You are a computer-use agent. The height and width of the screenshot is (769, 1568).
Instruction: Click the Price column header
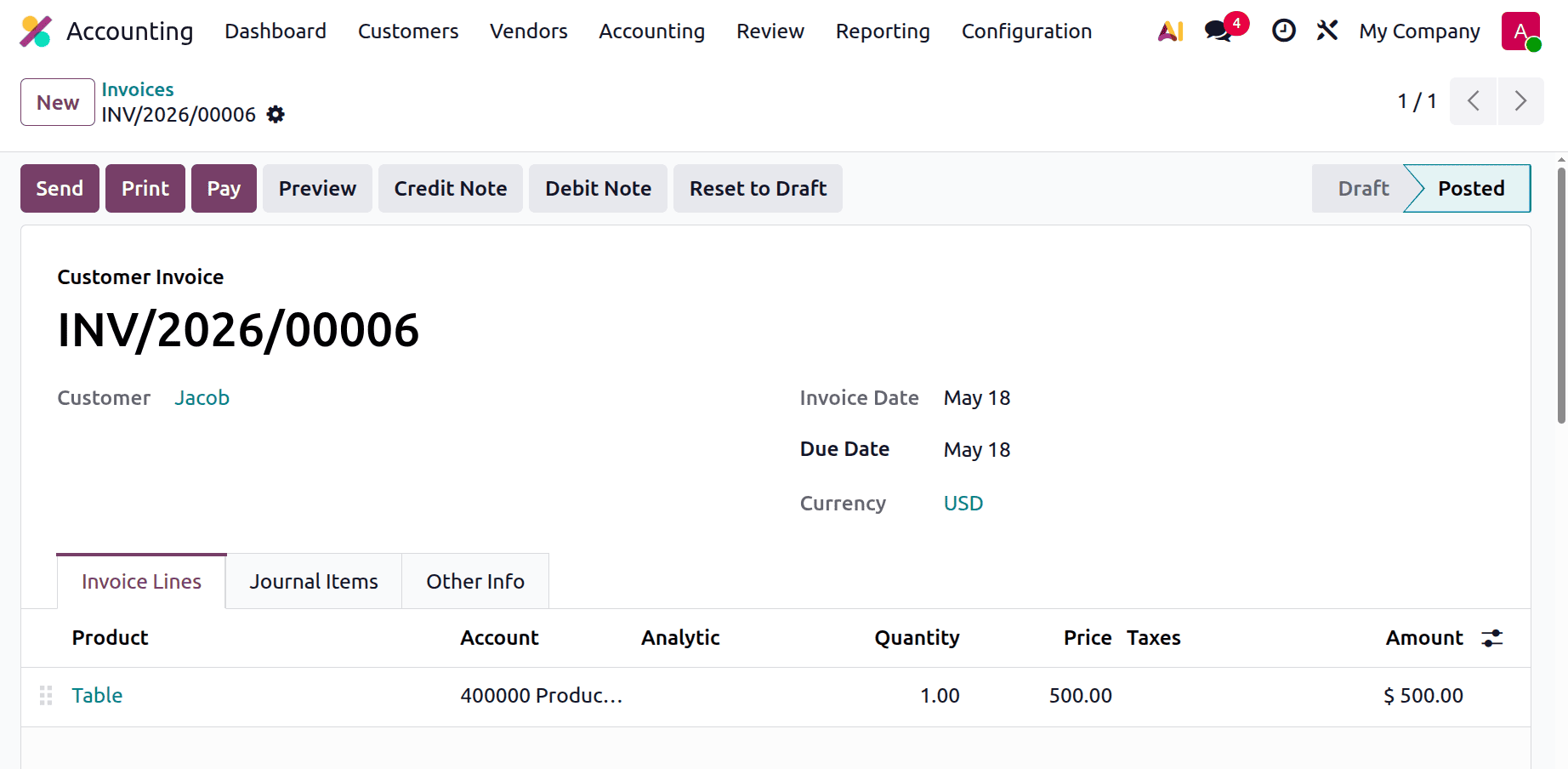tap(1088, 638)
